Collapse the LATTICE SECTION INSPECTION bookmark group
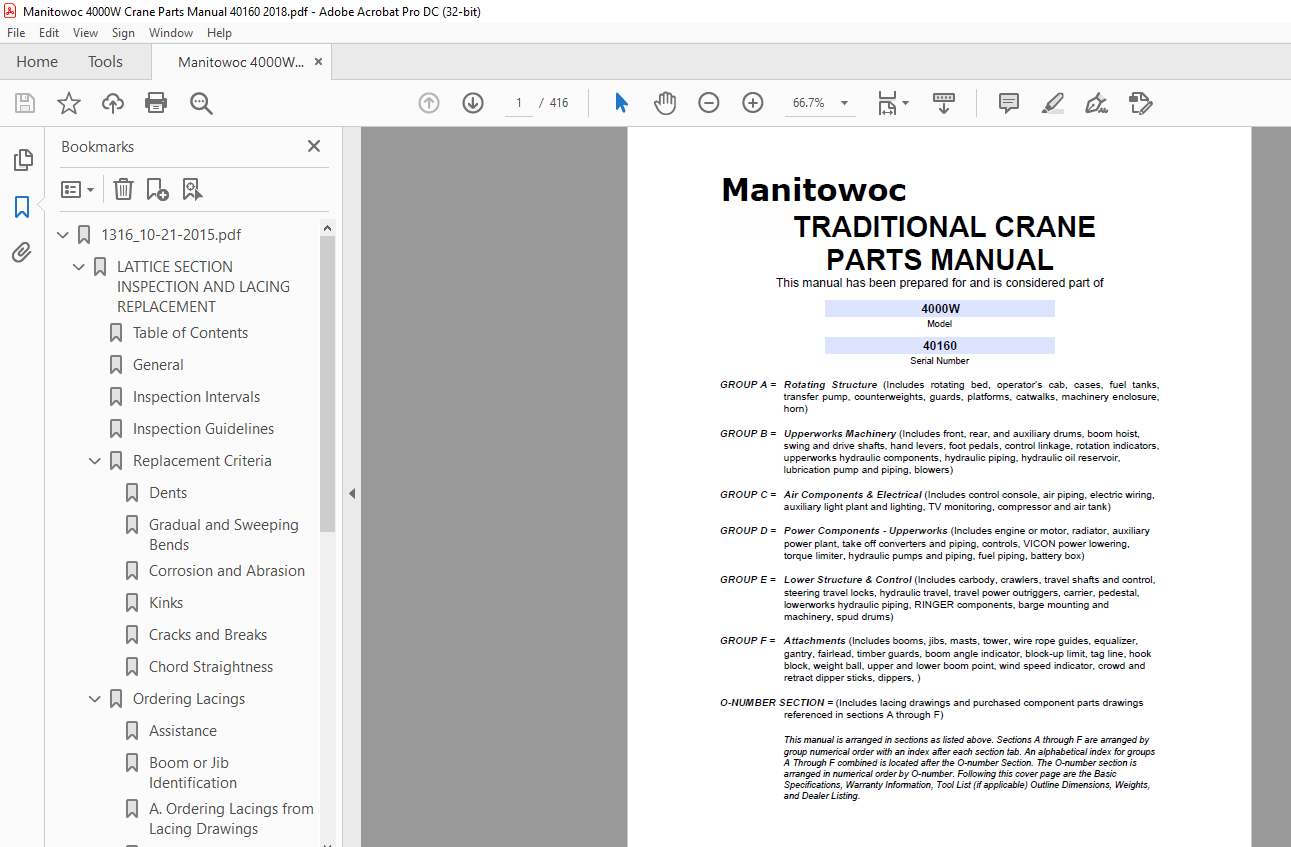Screen dimensions: 1291x847 [x=80, y=267]
